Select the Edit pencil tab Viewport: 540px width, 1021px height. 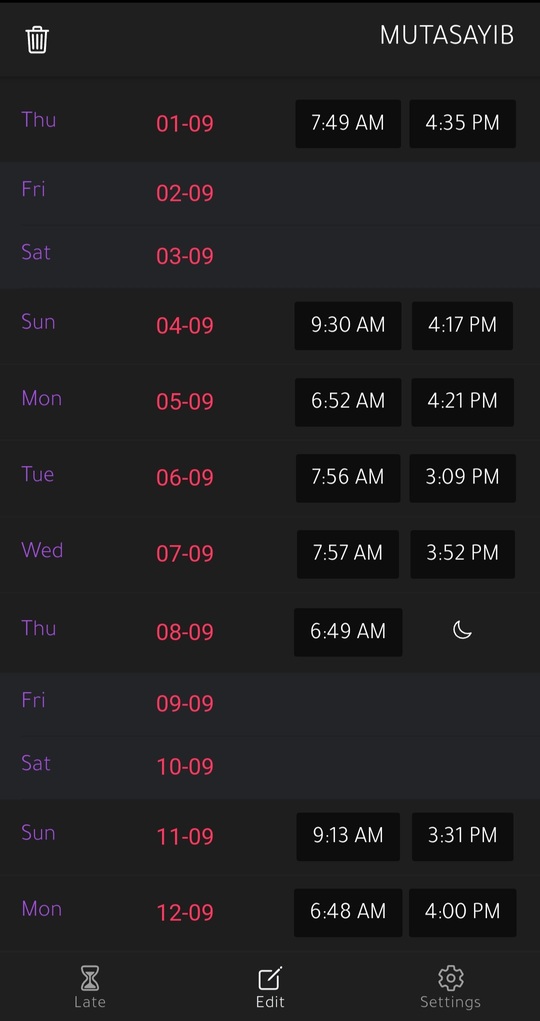[x=270, y=986]
